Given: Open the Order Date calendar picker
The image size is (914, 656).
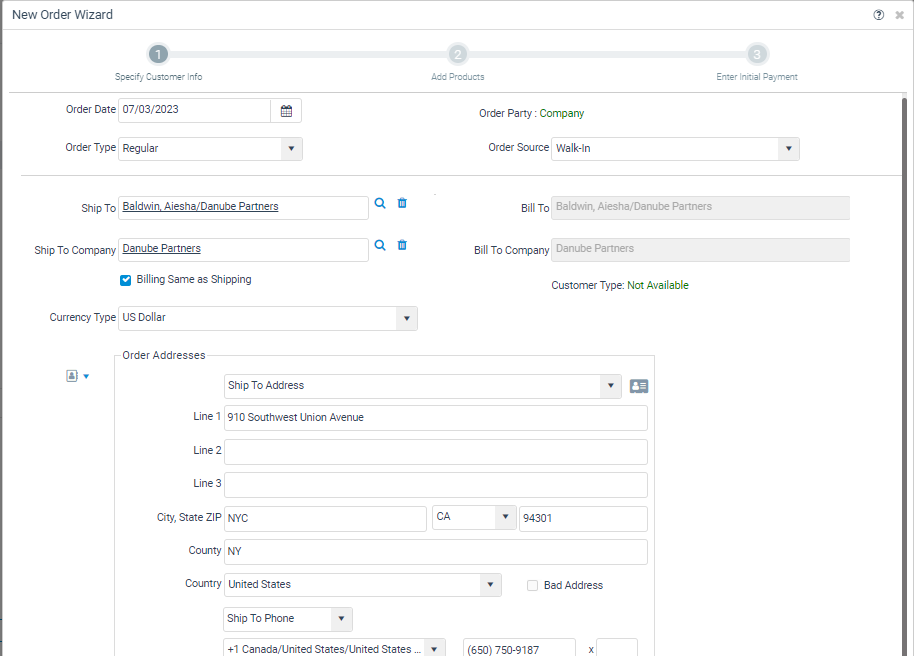Looking at the screenshot, I should (286, 111).
